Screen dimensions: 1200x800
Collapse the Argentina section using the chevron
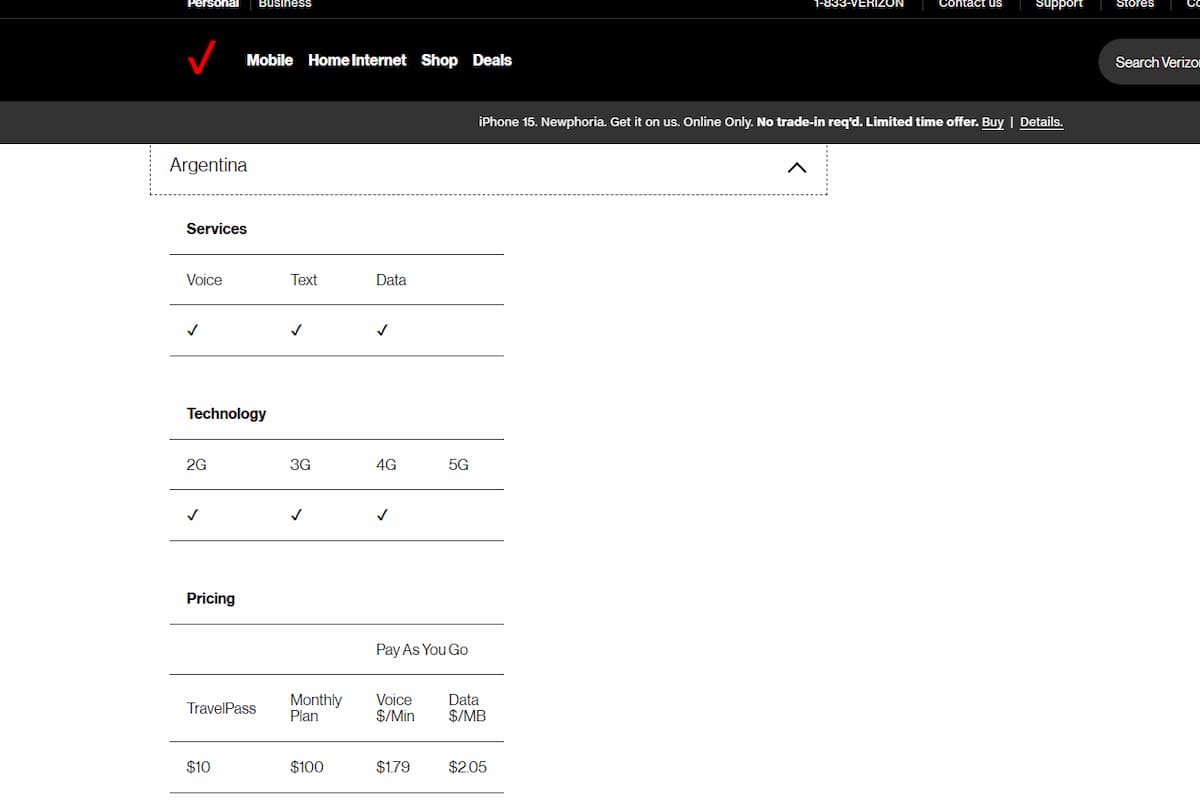tap(796, 168)
